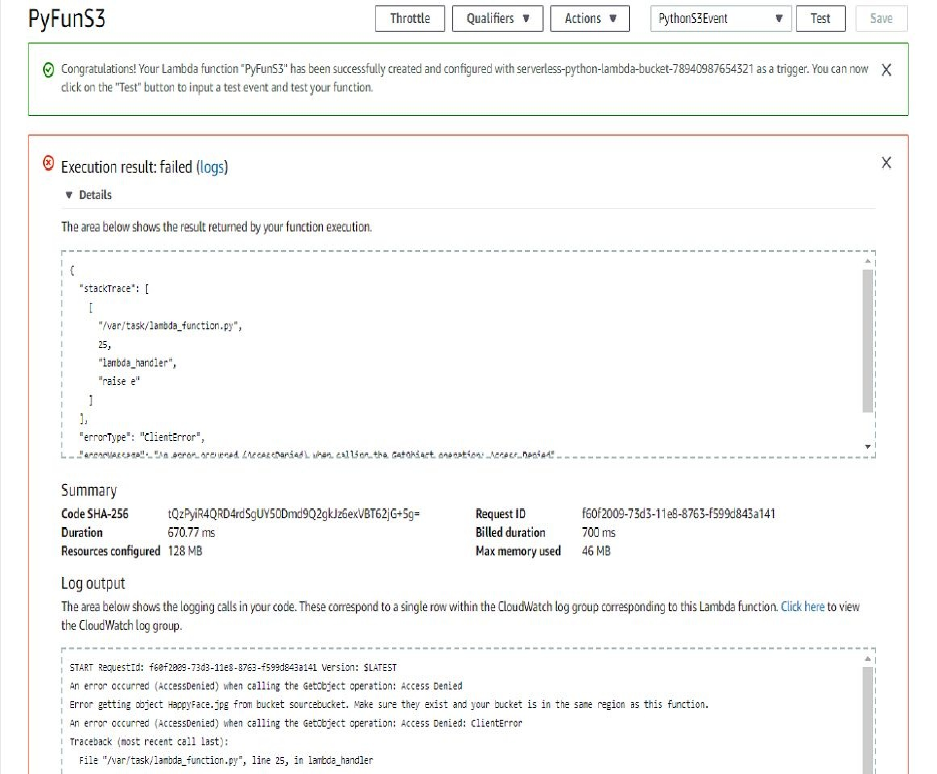The height and width of the screenshot is (774, 937).
Task: Select the Request ID value text
Action: point(678,513)
